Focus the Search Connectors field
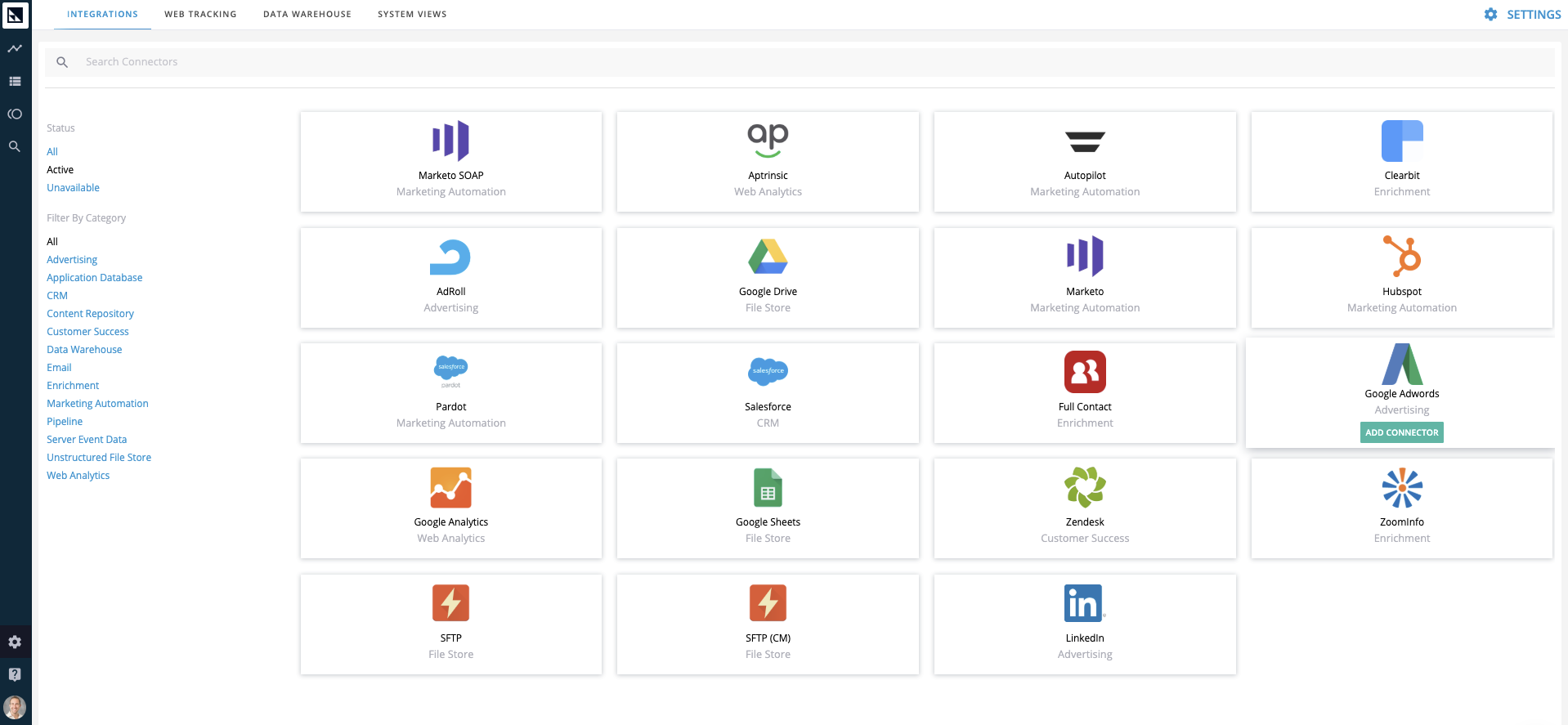Screen dimensions: 1568x725 (800, 62)
